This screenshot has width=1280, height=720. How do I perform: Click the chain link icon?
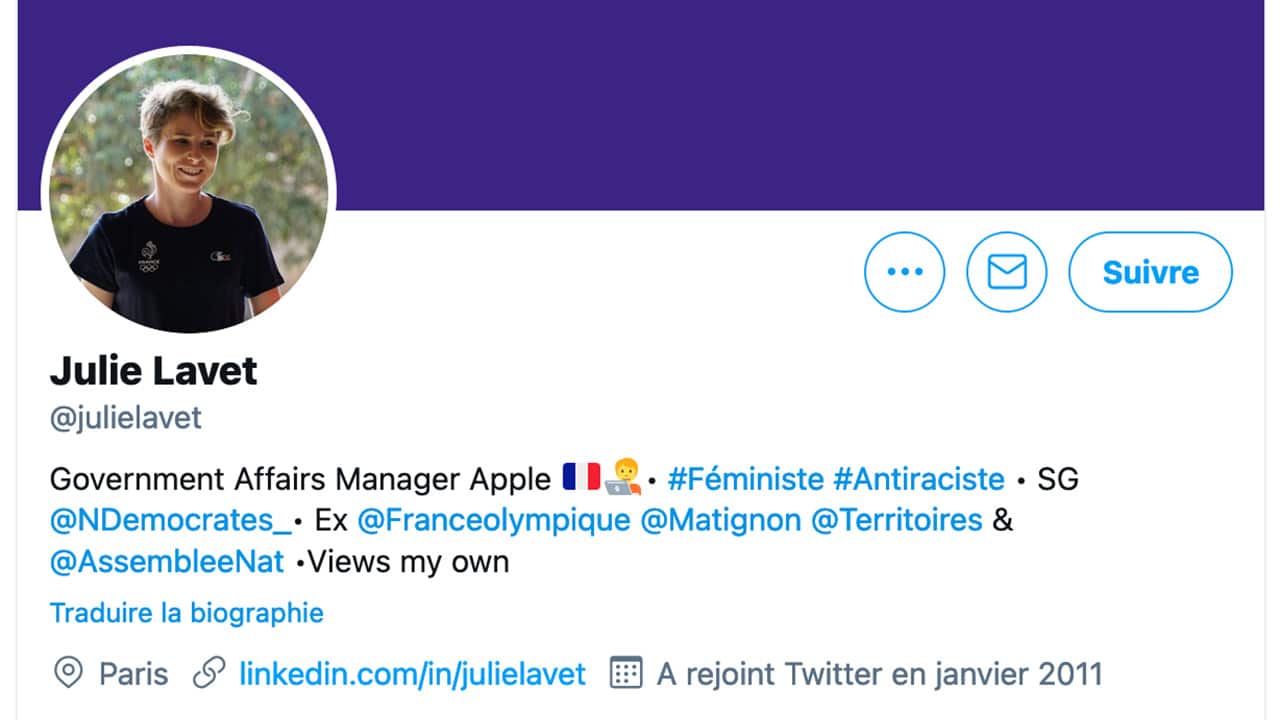tap(208, 674)
